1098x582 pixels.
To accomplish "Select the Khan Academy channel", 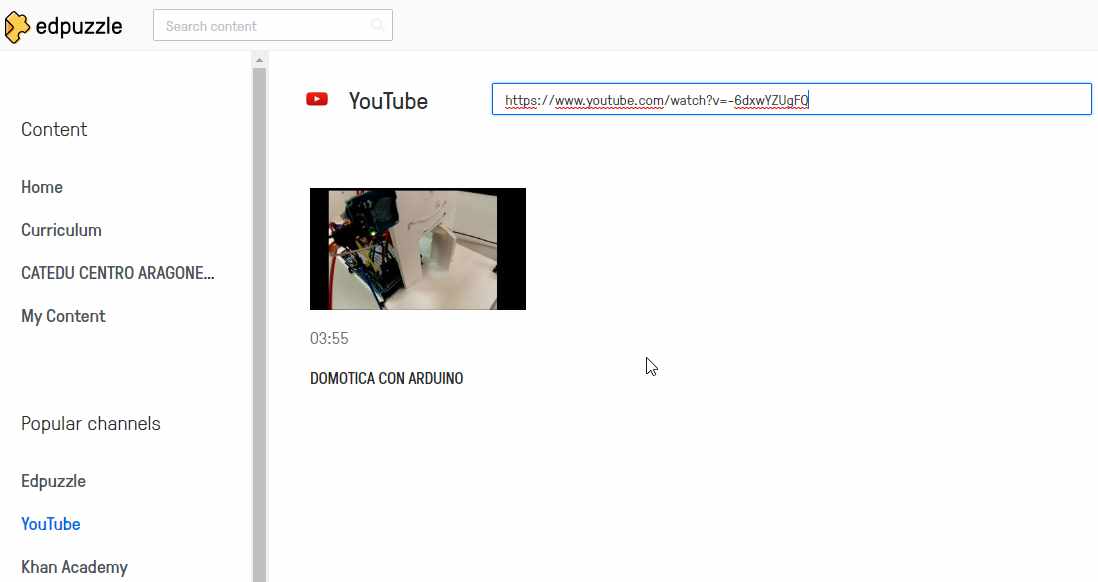I will 74,567.
